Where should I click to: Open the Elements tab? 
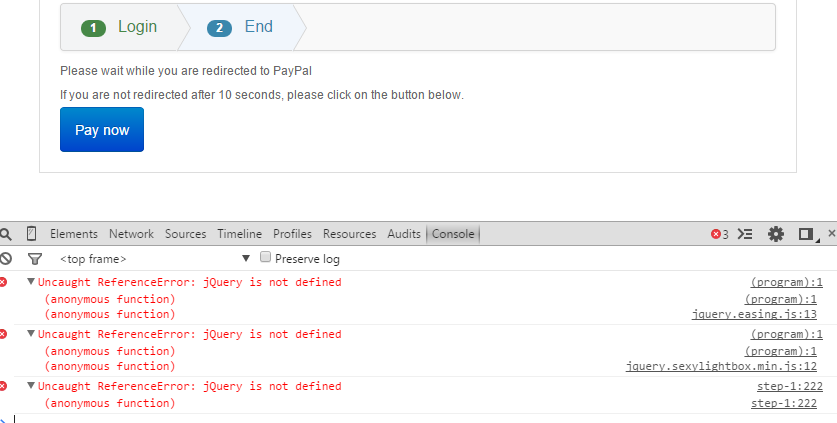tap(74, 234)
